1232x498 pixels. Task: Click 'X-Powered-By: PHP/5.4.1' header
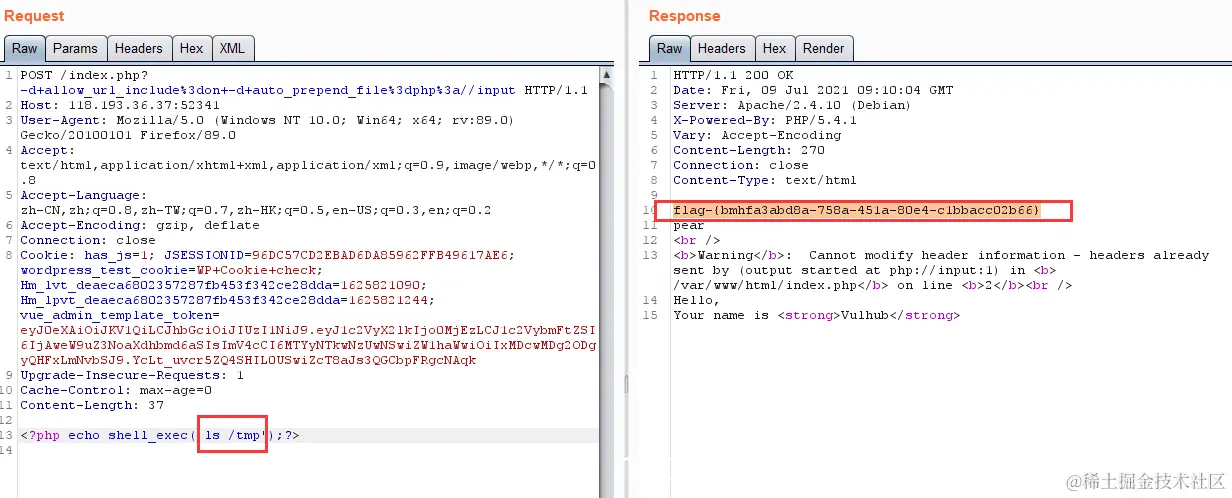(765, 120)
